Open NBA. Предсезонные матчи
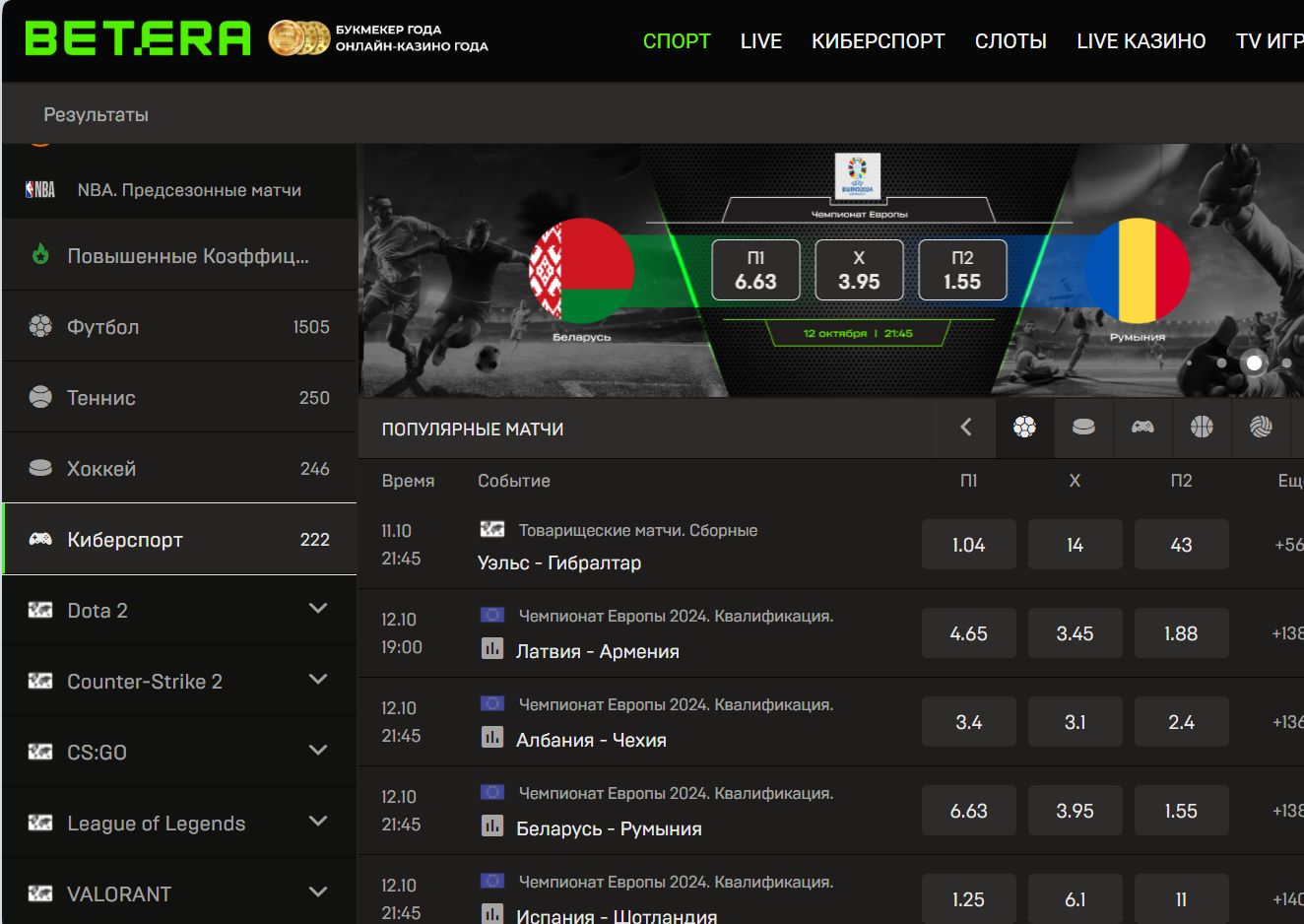 [189, 190]
